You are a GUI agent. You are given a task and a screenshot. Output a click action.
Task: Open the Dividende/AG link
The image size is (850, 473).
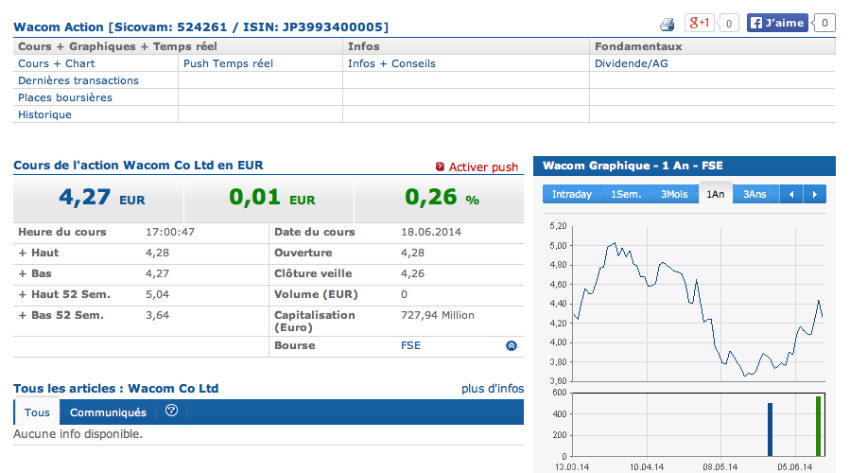pyautogui.click(x=631, y=63)
